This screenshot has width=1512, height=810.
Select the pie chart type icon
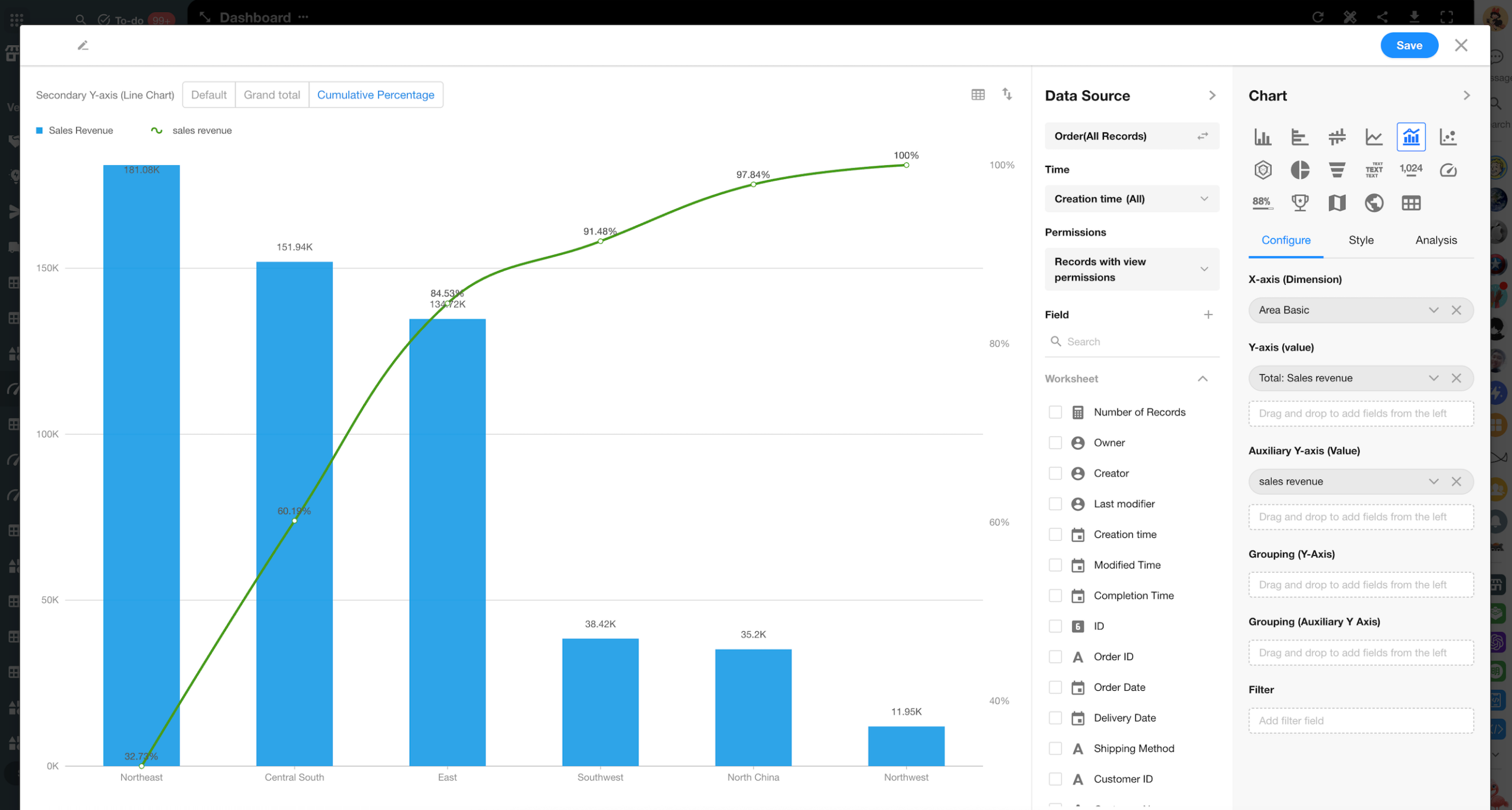[x=1299, y=170]
